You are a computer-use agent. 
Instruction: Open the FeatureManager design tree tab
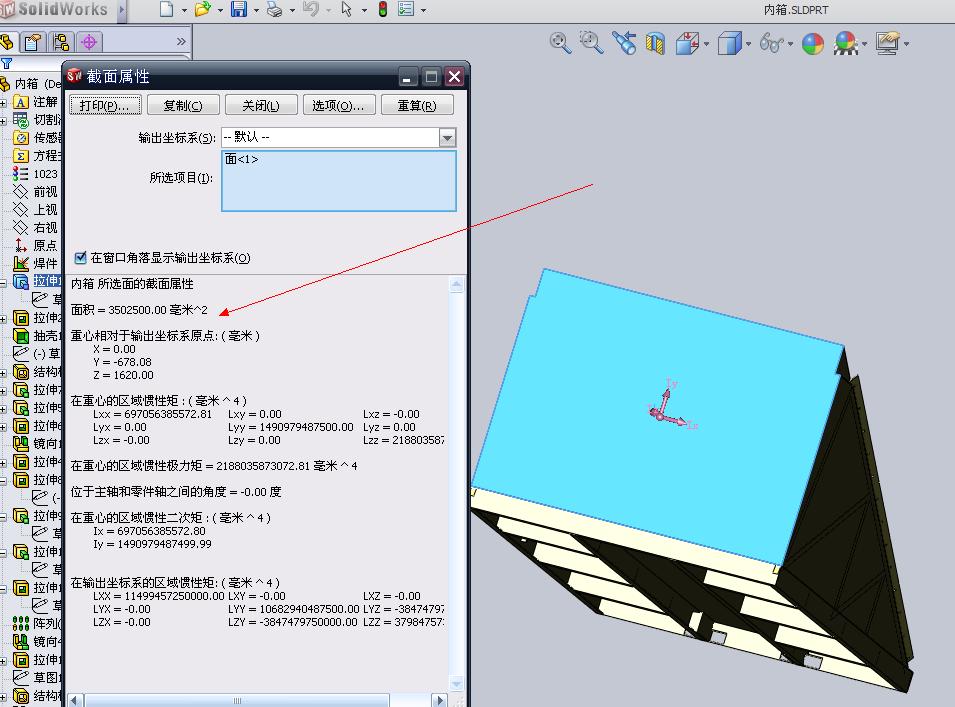pyautogui.click(x=7, y=42)
